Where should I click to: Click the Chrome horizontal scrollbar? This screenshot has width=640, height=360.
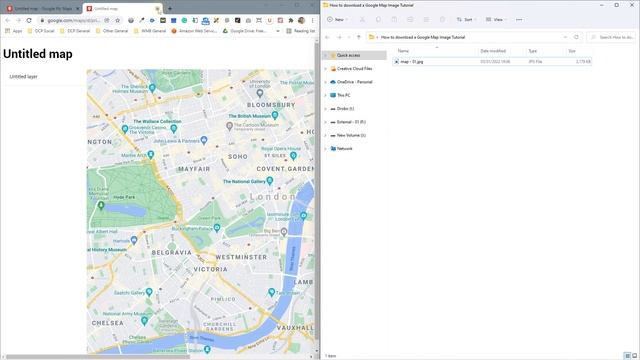(x=98, y=357)
